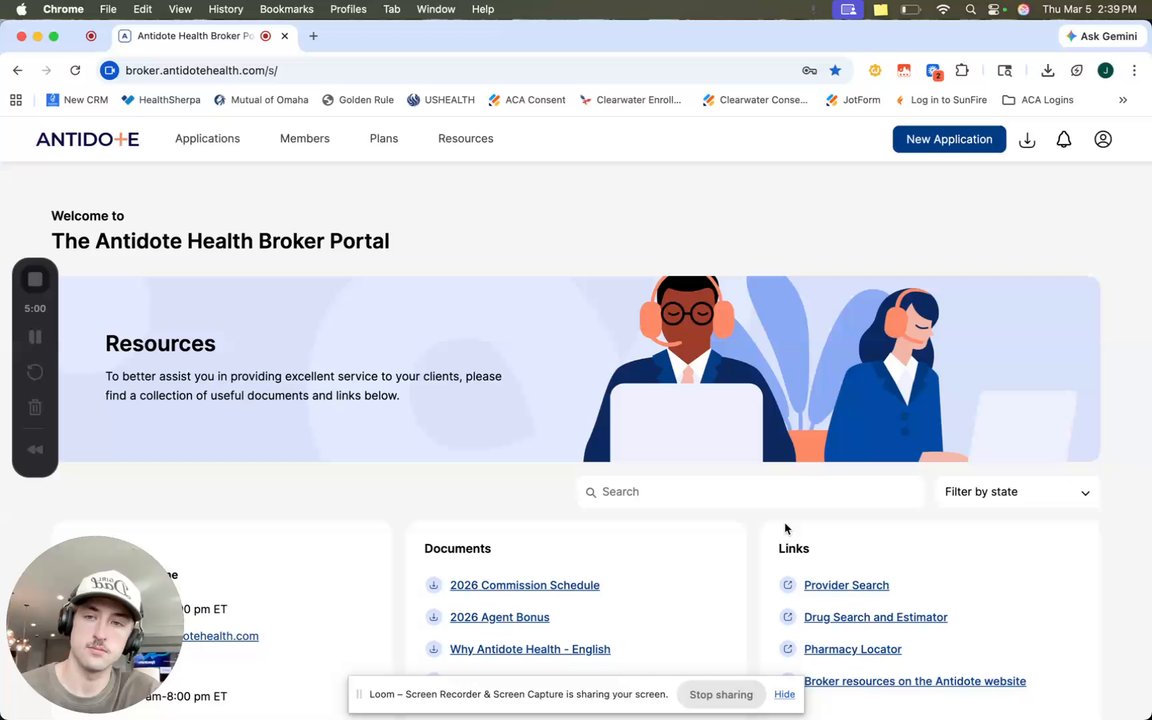
Task: Click external link icon beside Pharmacy Locator
Action: click(x=788, y=649)
